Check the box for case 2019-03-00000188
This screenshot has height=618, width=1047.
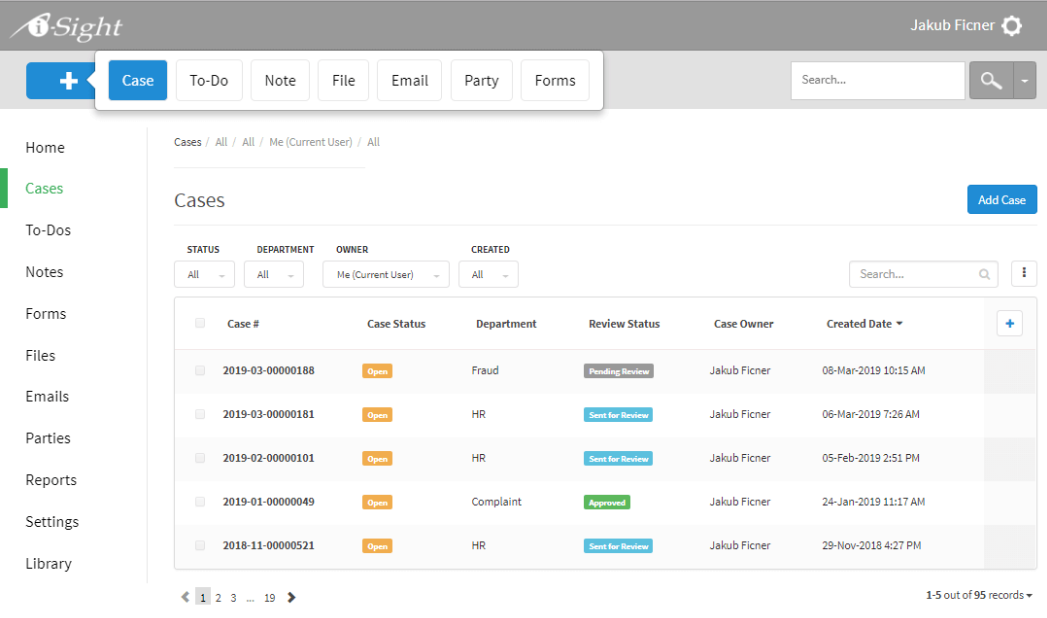[200, 370]
